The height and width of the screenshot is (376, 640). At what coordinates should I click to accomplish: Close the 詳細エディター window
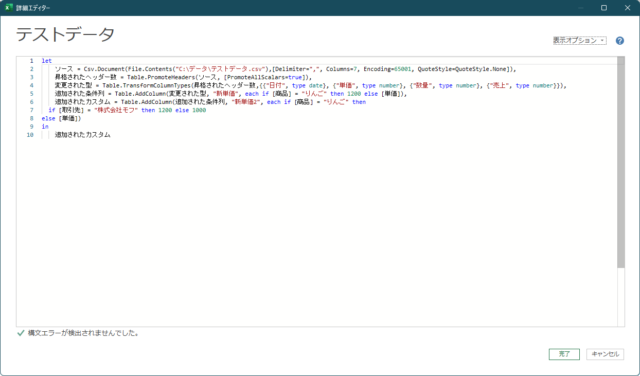pos(627,8)
